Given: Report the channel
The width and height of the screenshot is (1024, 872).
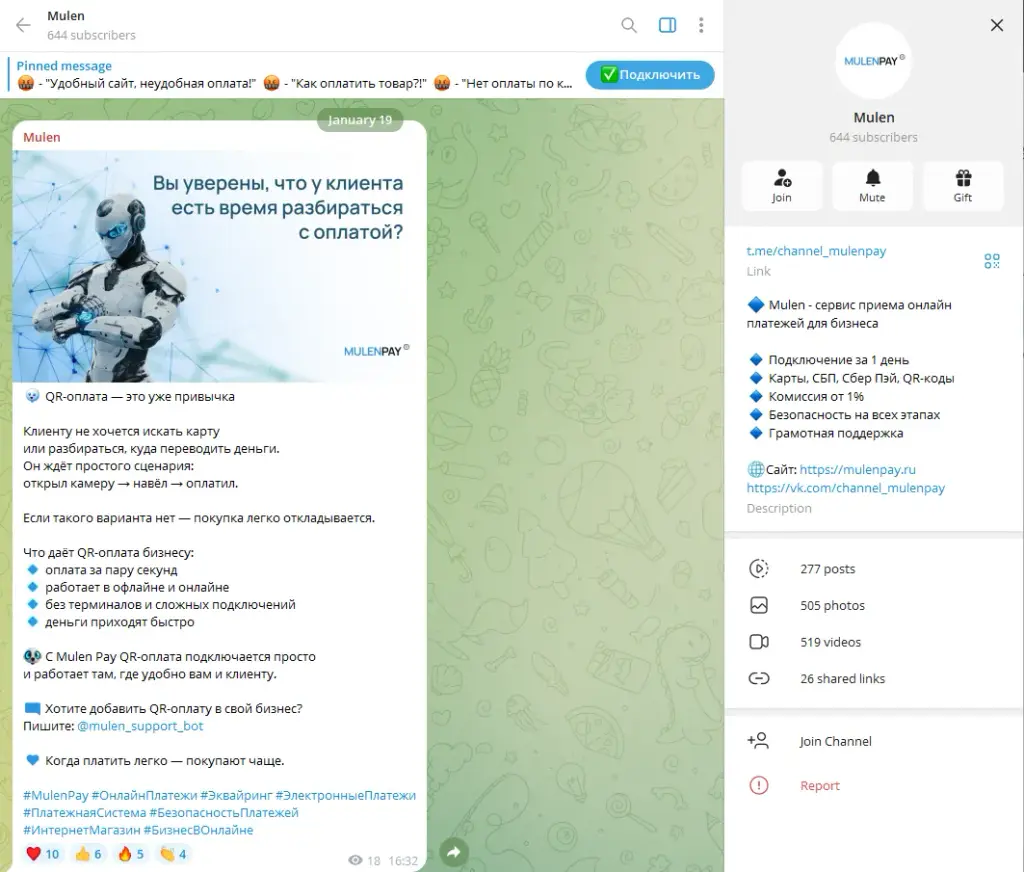Looking at the screenshot, I should coord(874,786).
